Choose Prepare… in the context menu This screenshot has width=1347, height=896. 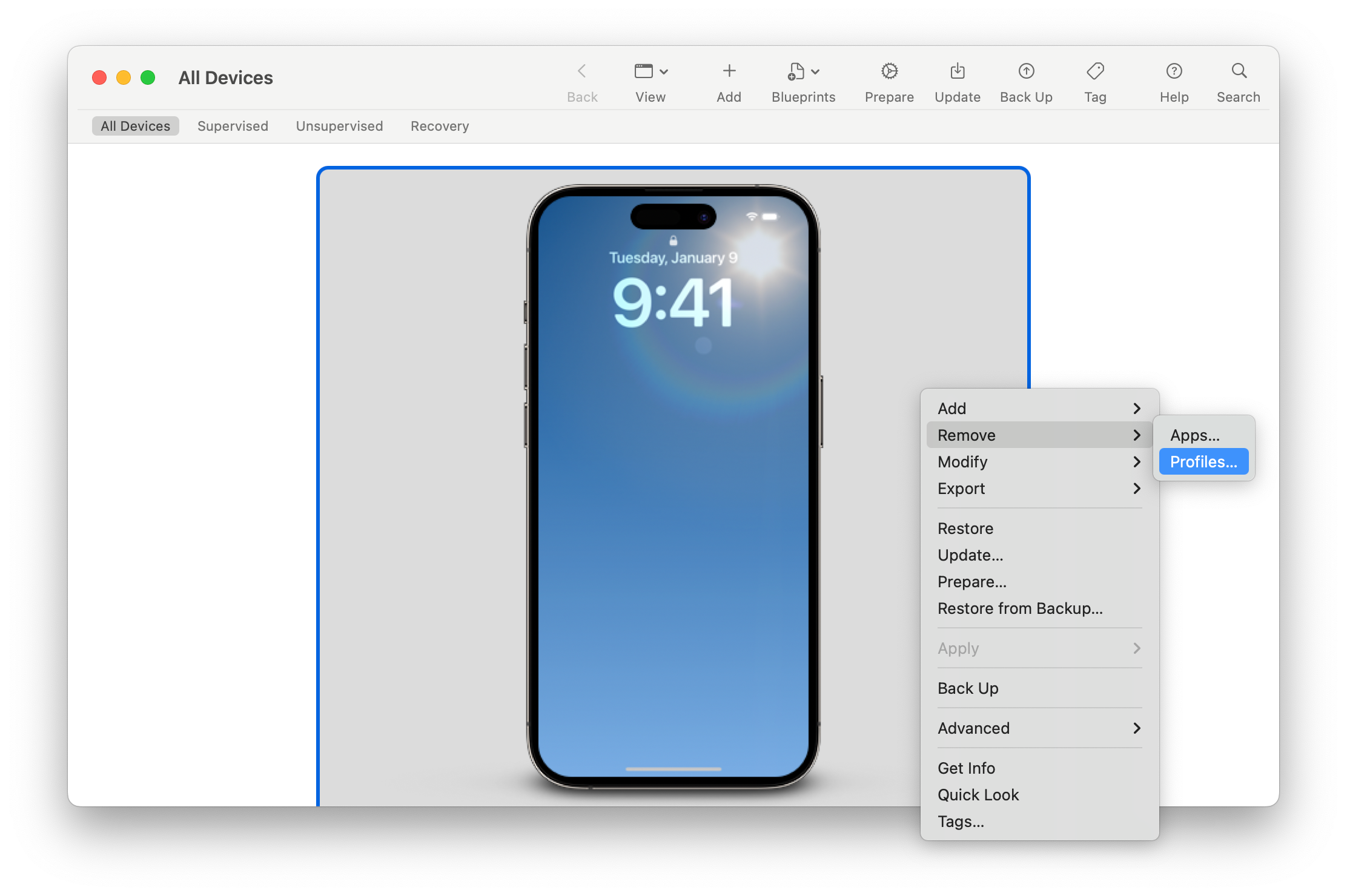(1039, 582)
